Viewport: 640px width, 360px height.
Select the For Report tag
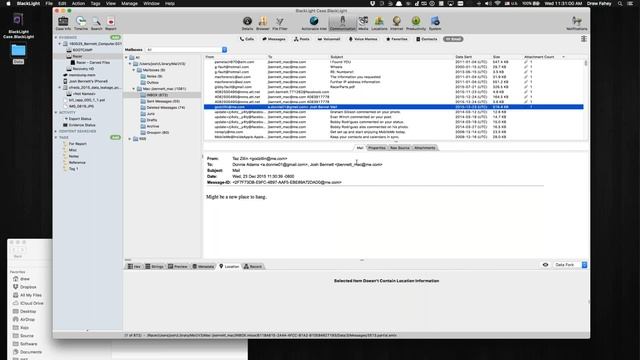[x=75, y=144]
